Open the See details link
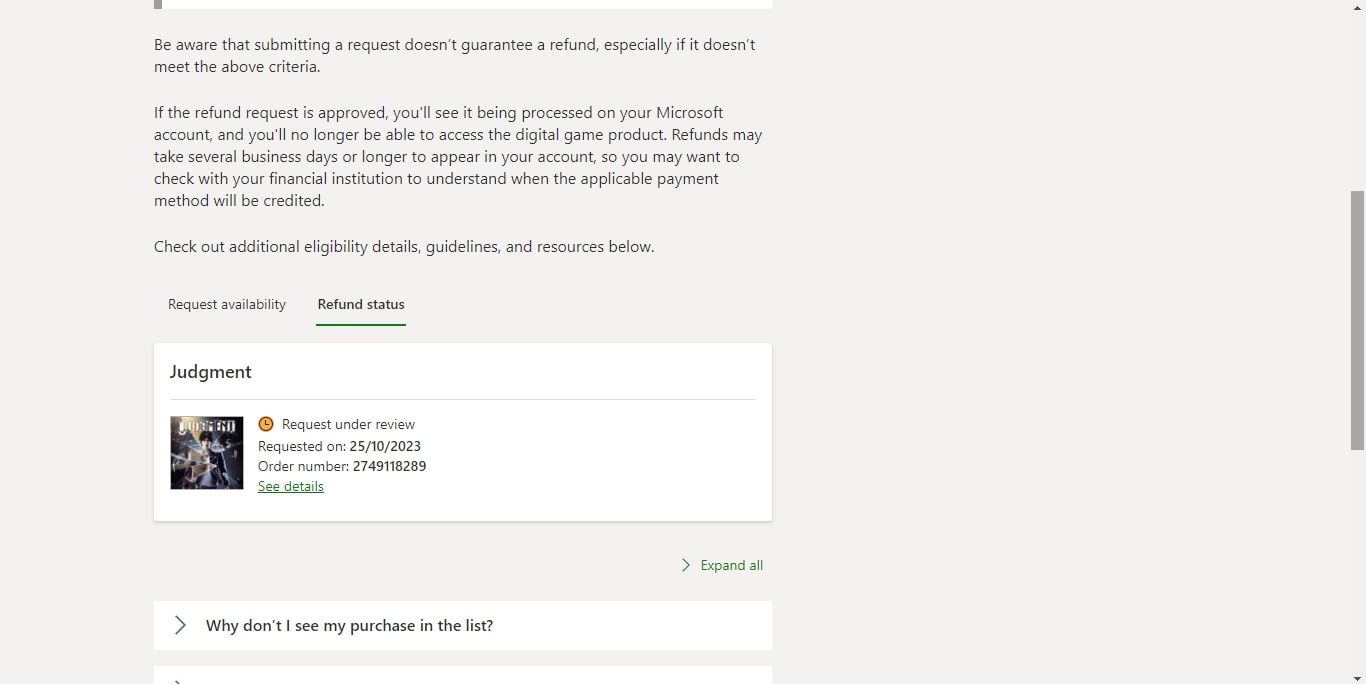Viewport: 1366px width, 684px height. (x=290, y=486)
